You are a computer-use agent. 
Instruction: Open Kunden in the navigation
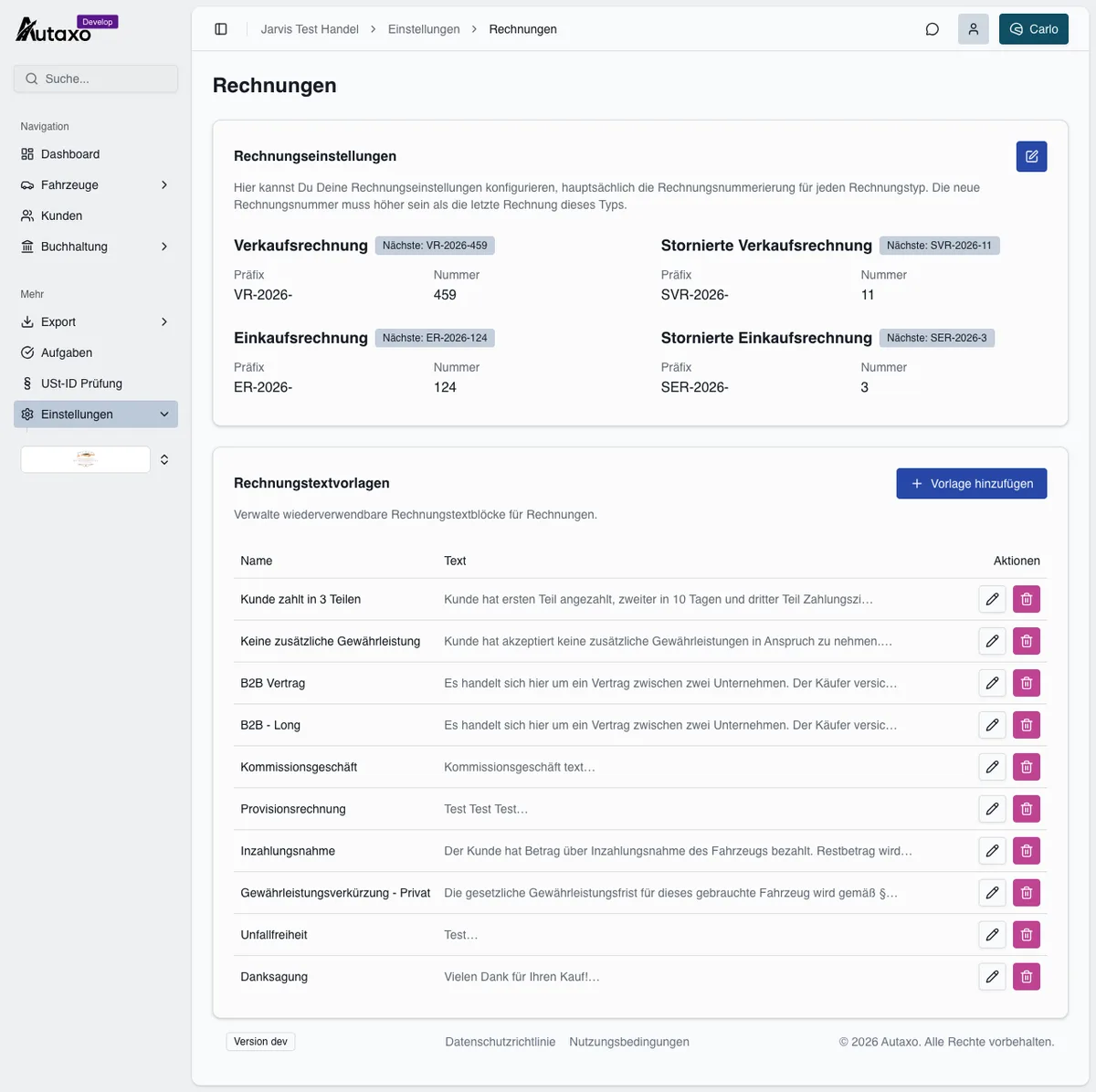(96, 215)
